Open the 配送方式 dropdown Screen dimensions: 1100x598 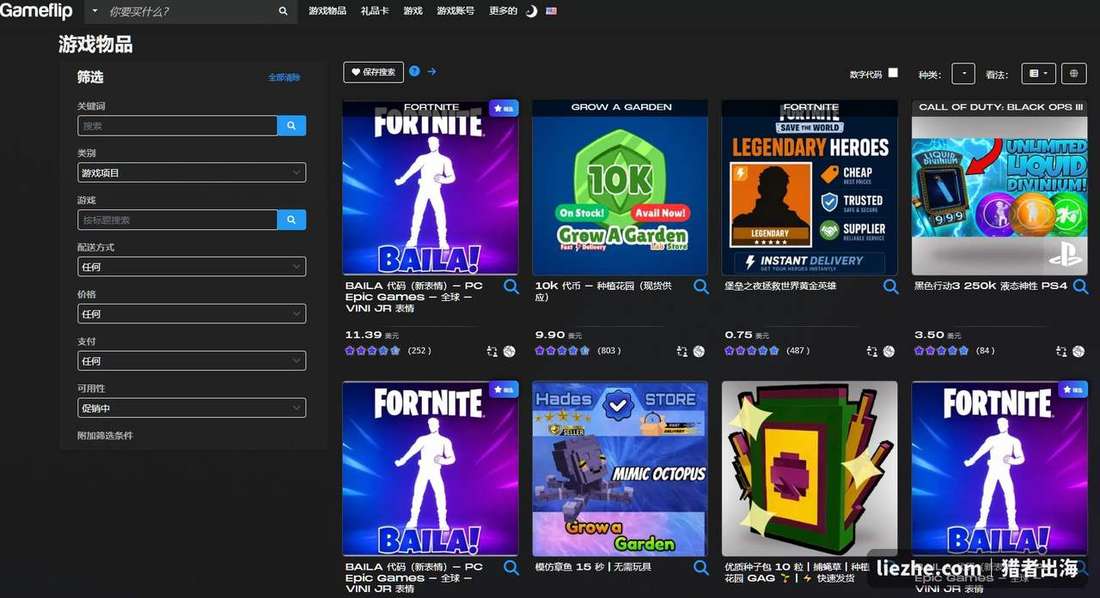pos(192,267)
